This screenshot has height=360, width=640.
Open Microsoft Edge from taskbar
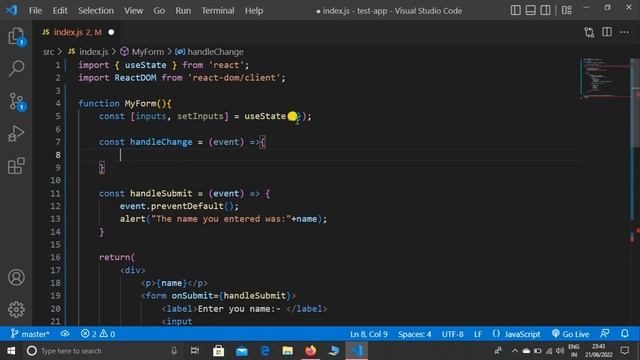[x=264, y=351]
